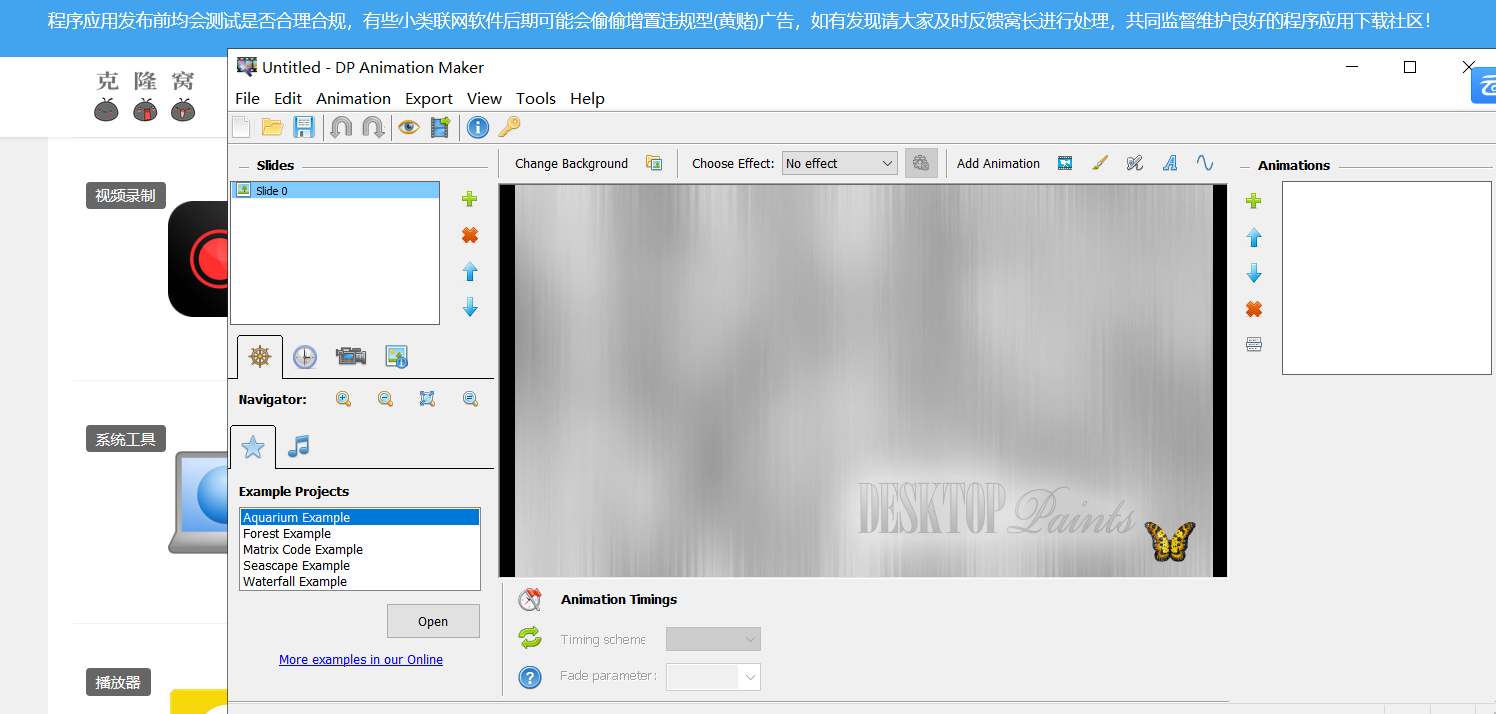Open the About info icon

point(478,127)
